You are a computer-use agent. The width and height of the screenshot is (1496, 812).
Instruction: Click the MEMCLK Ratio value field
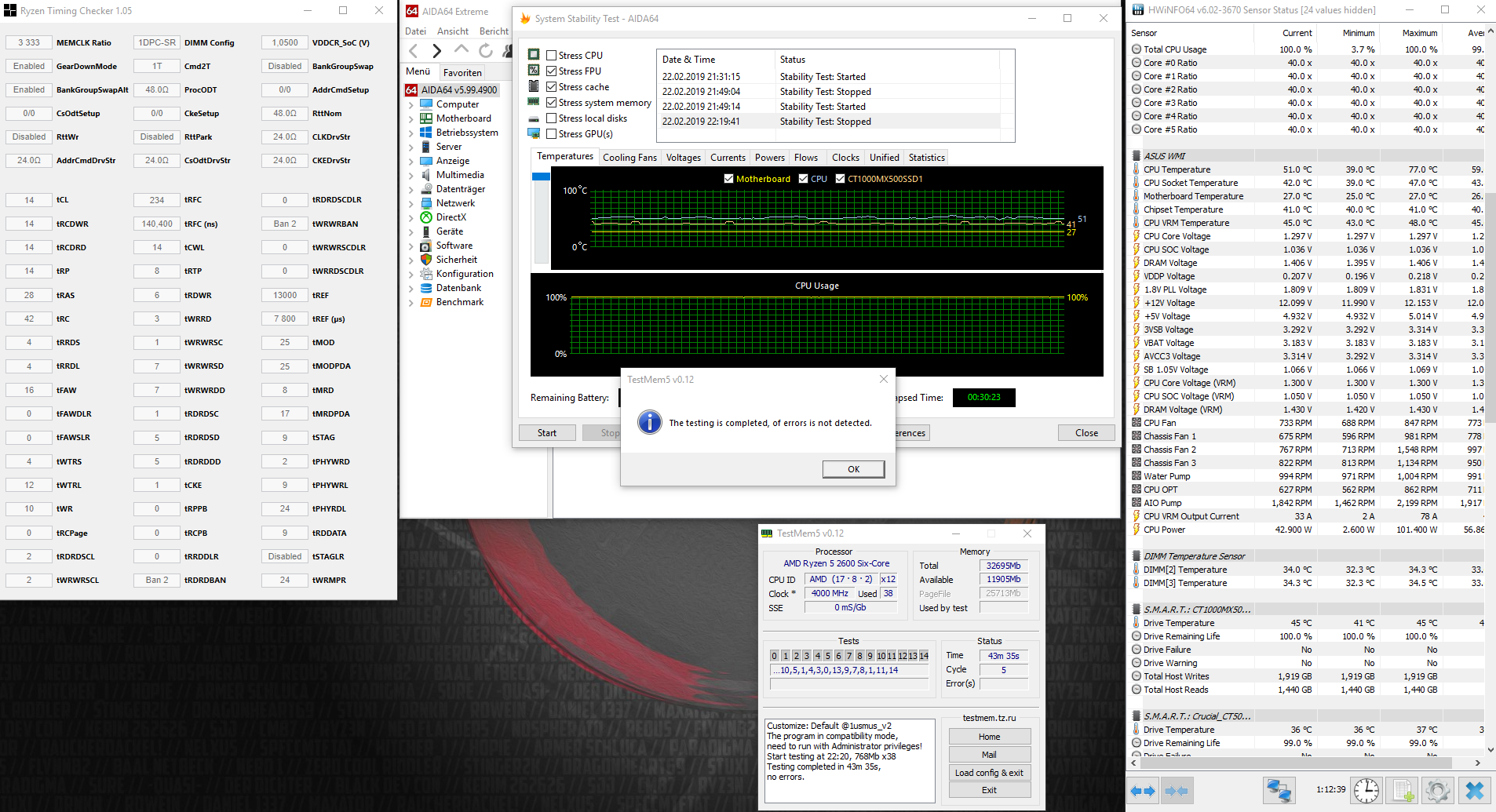pyautogui.click(x=29, y=42)
